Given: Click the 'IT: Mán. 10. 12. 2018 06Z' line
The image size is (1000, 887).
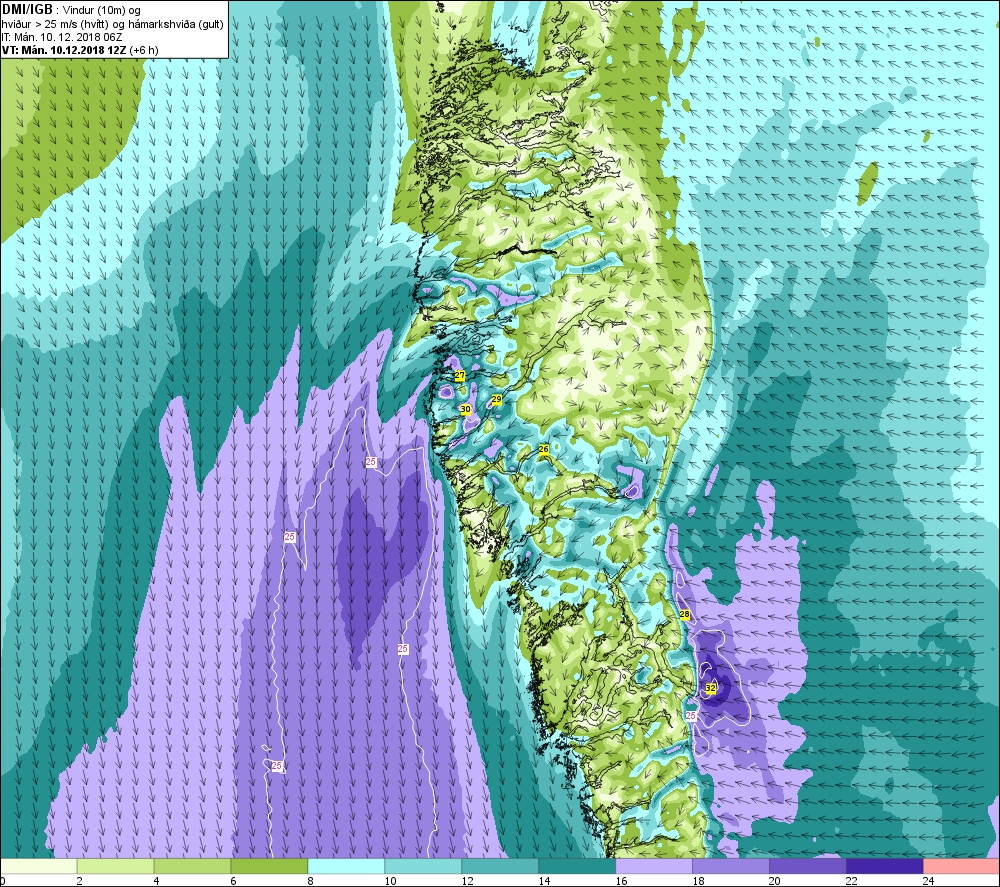Looking at the screenshot, I should [62, 37].
